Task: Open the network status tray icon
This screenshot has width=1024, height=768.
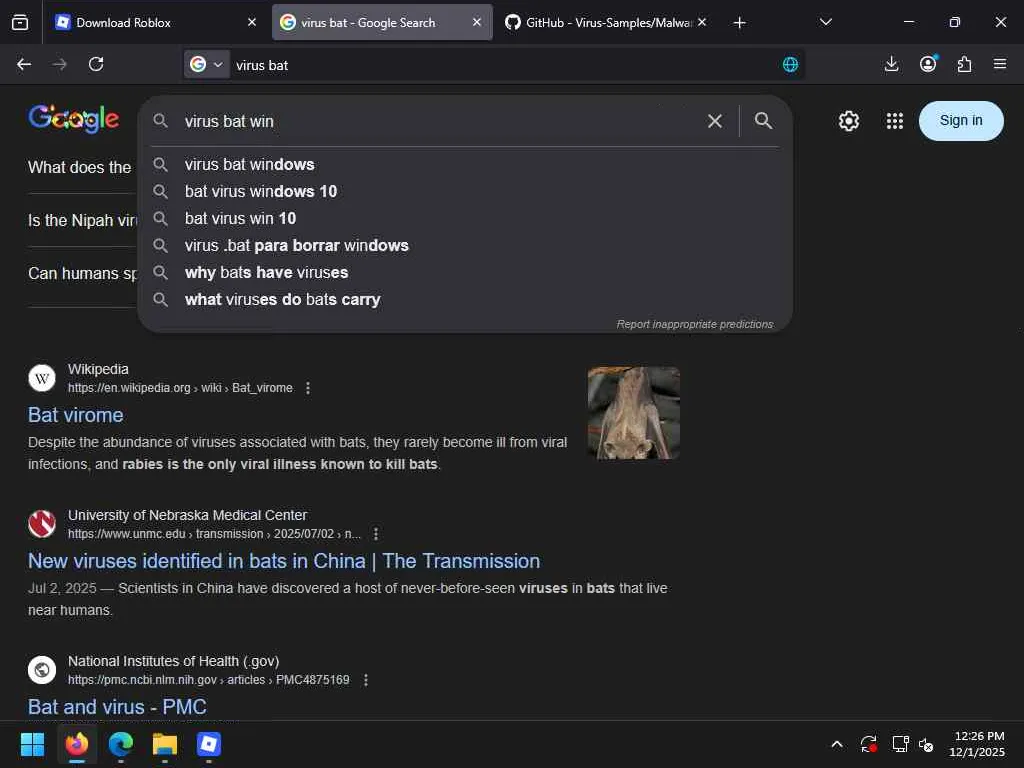Action: coord(901,744)
